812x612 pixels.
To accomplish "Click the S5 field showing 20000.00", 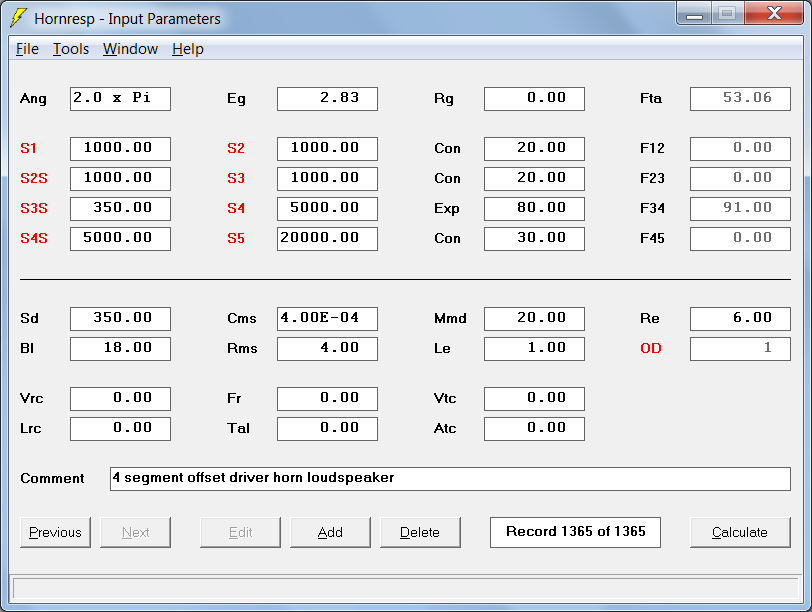I will [327, 239].
